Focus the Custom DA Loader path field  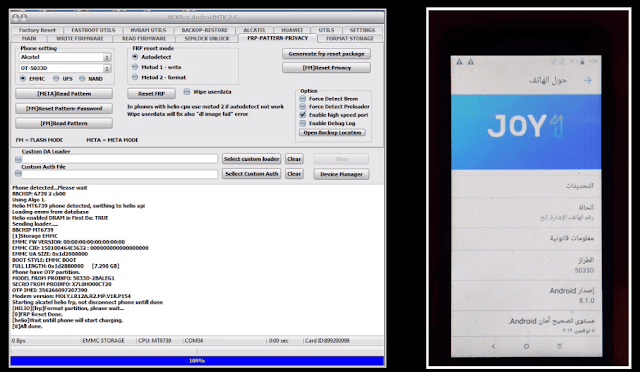tap(120, 159)
